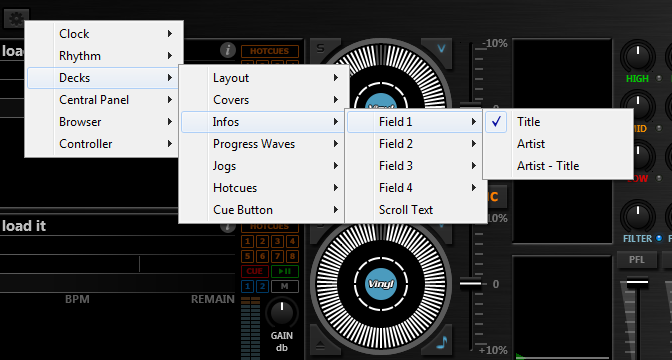Click the top deck pitch slider handle

471,105
